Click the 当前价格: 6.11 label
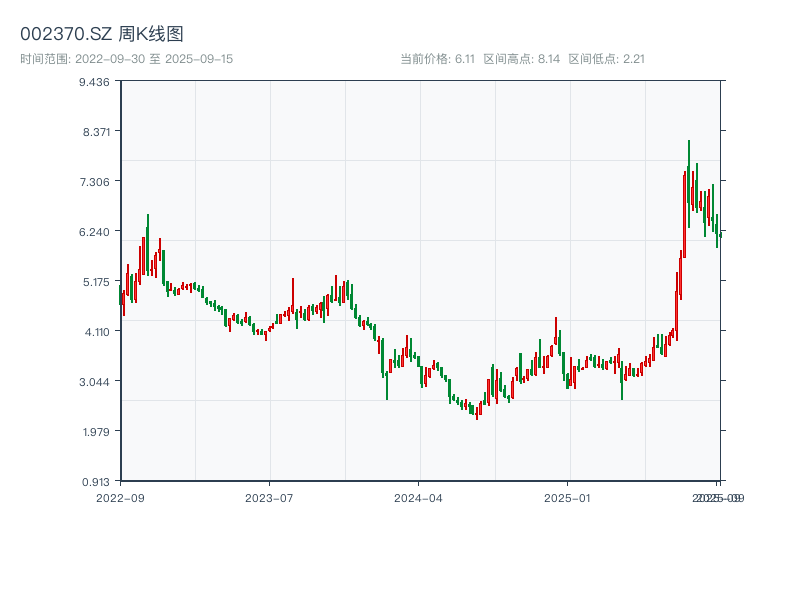Viewport: 800px width, 600px height. coord(437,59)
